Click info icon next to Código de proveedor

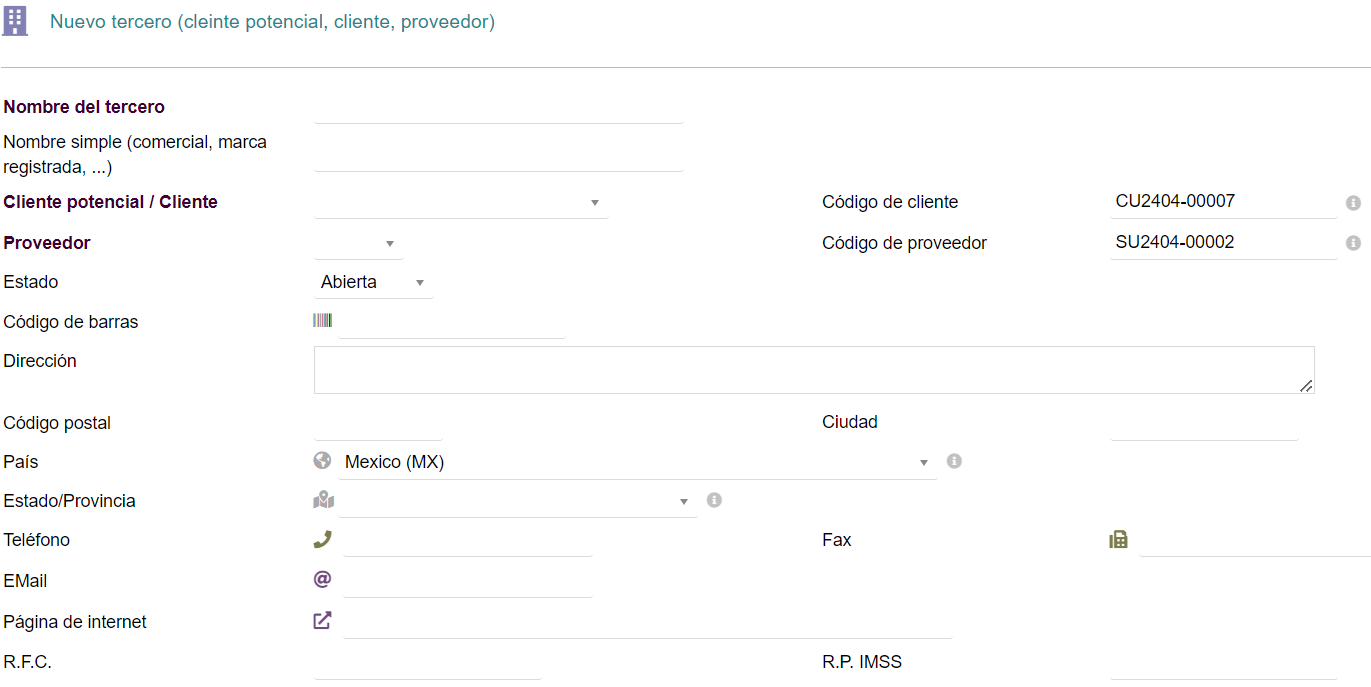click(x=1353, y=243)
